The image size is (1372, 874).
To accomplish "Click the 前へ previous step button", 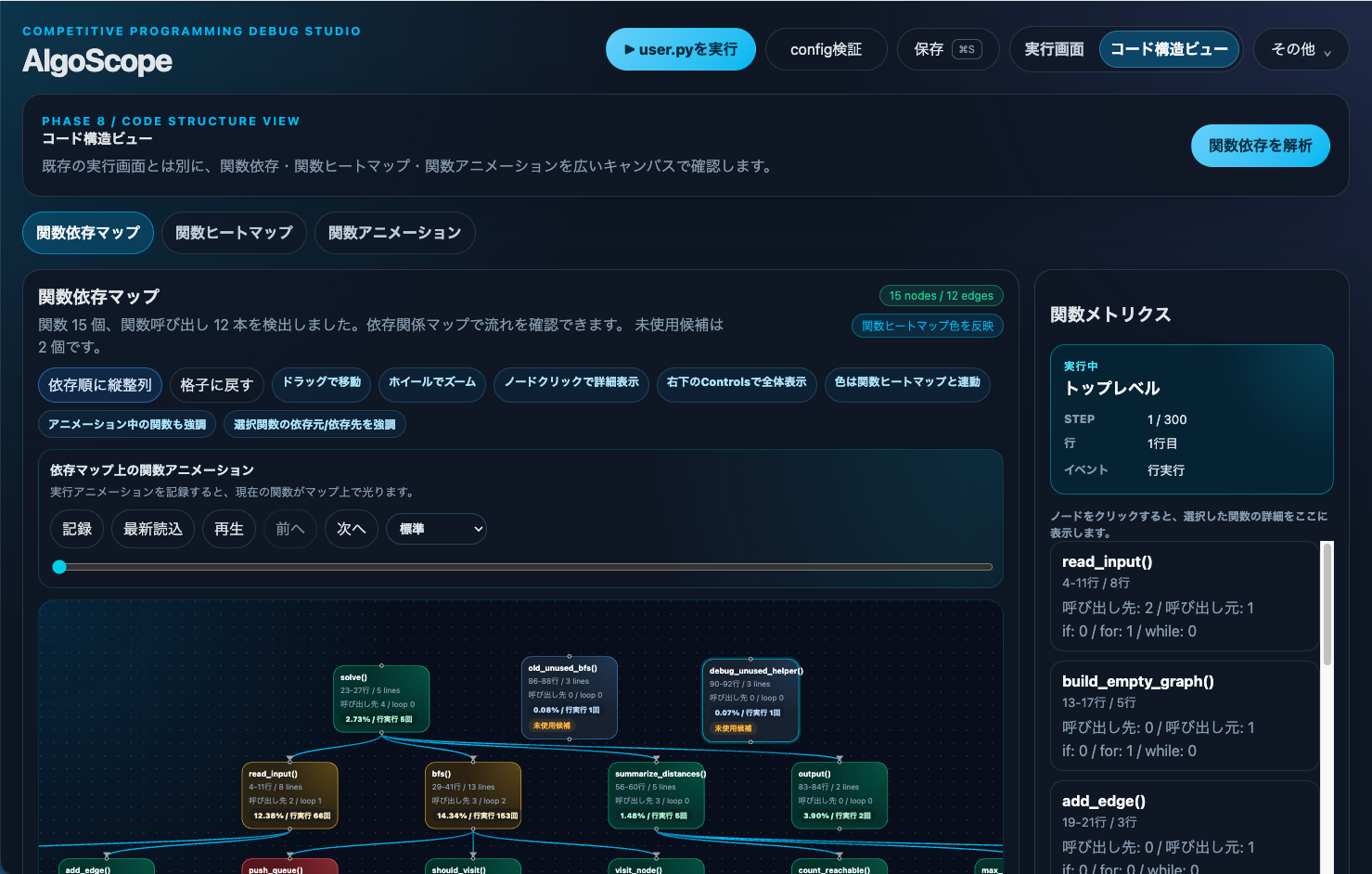I will [290, 529].
